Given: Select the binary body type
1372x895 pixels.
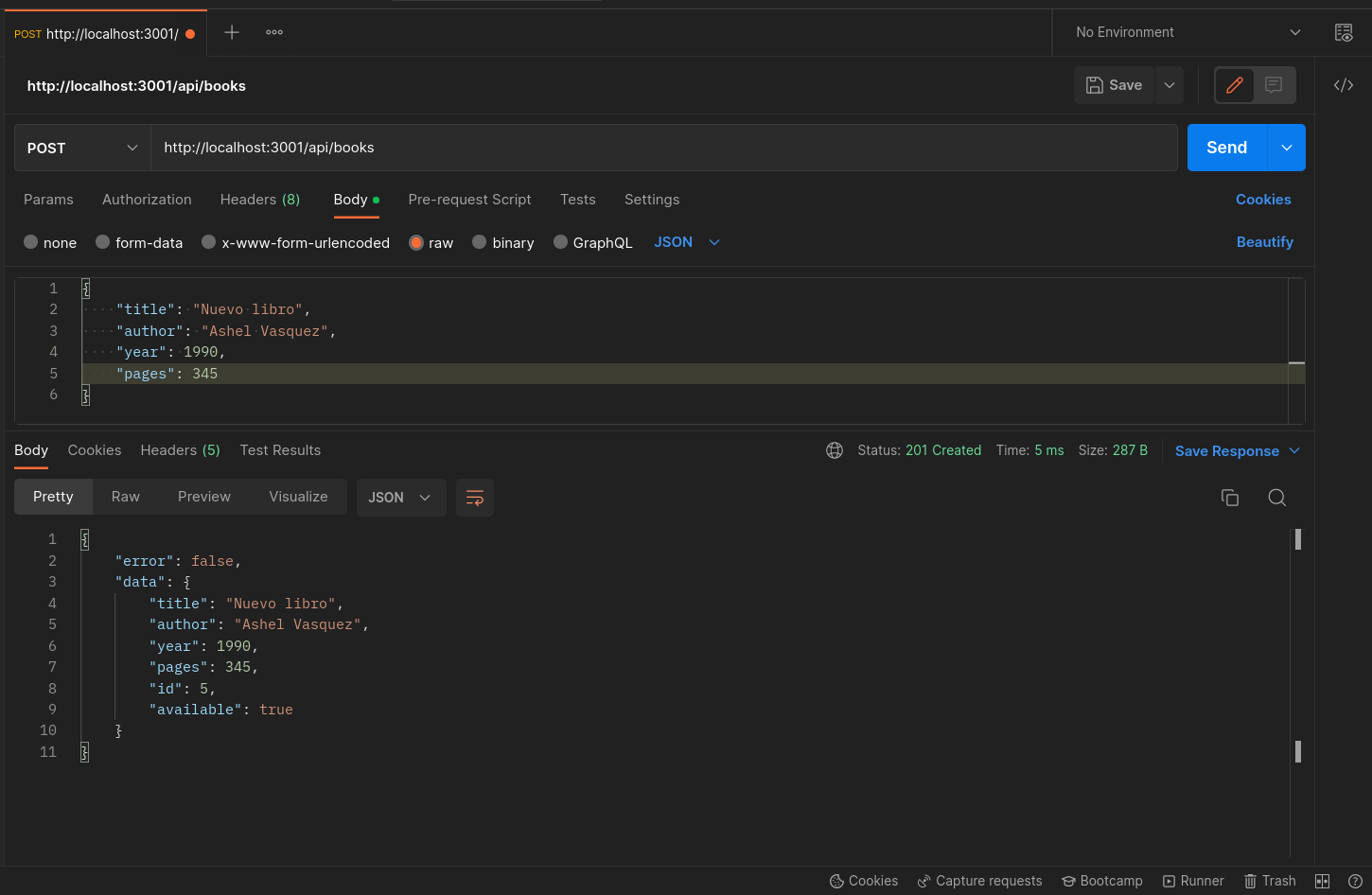Looking at the screenshot, I should click(480, 242).
